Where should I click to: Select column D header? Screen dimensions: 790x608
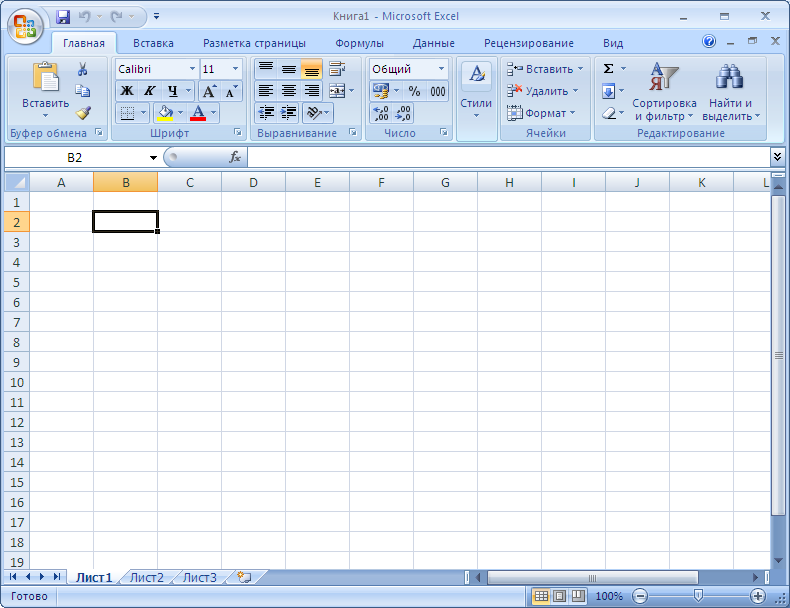click(253, 182)
